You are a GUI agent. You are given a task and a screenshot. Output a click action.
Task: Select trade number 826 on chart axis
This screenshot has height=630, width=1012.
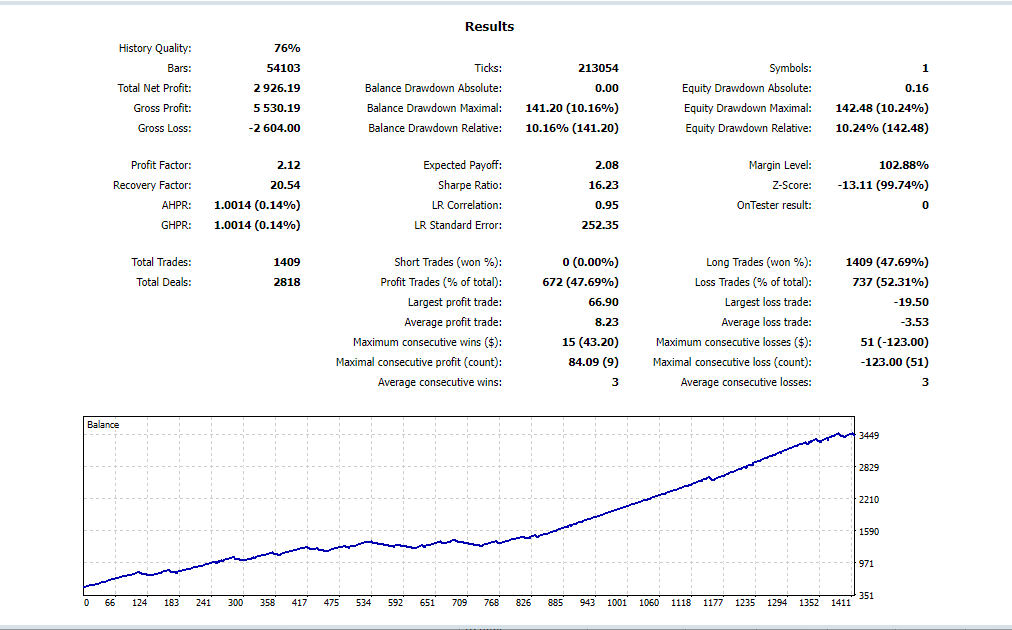click(x=523, y=603)
